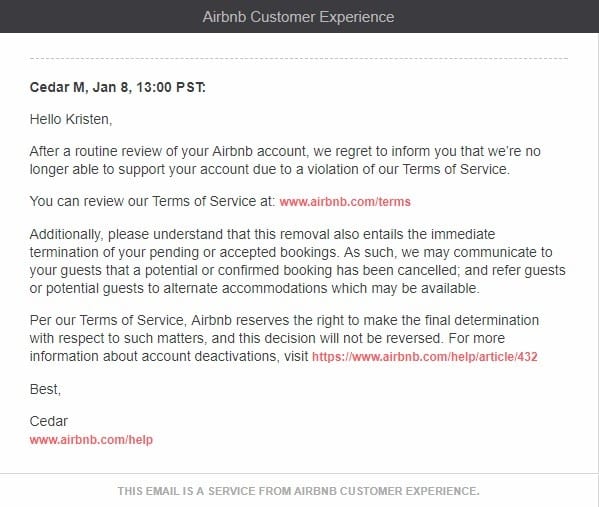Click the line 'or potential guests to alternate accommodations'
The width and height of the screenshot is (599, 507).
(254, 288)
